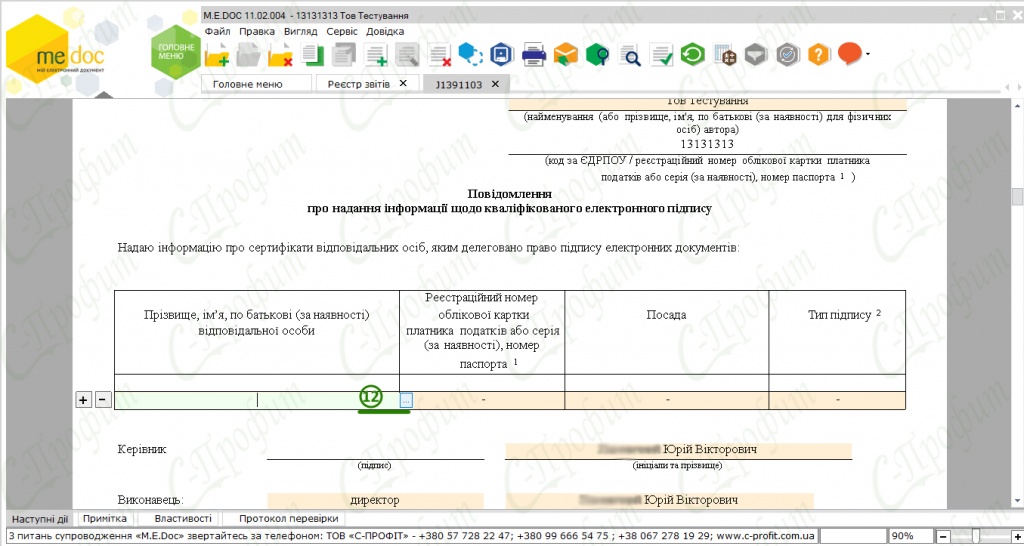Click the scrollbar up arrow

click(1017, 104)
